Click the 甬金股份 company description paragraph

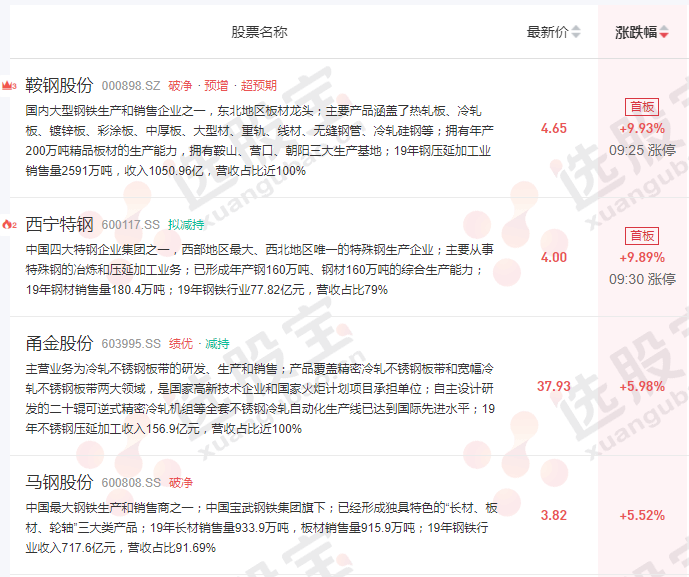pos(260,399)
